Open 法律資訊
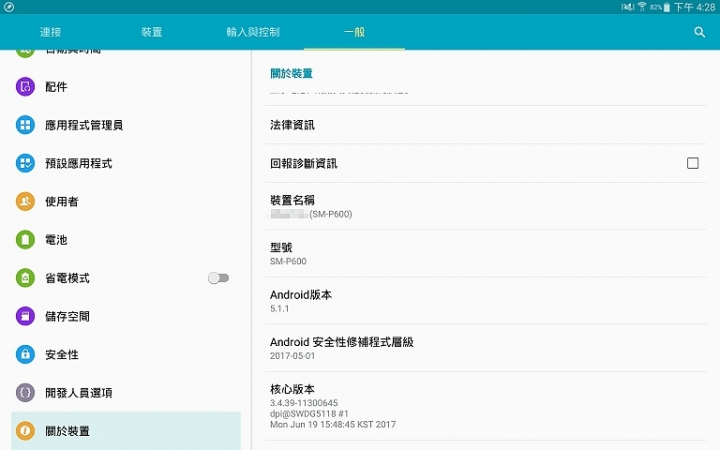 [x=486, y=125]
